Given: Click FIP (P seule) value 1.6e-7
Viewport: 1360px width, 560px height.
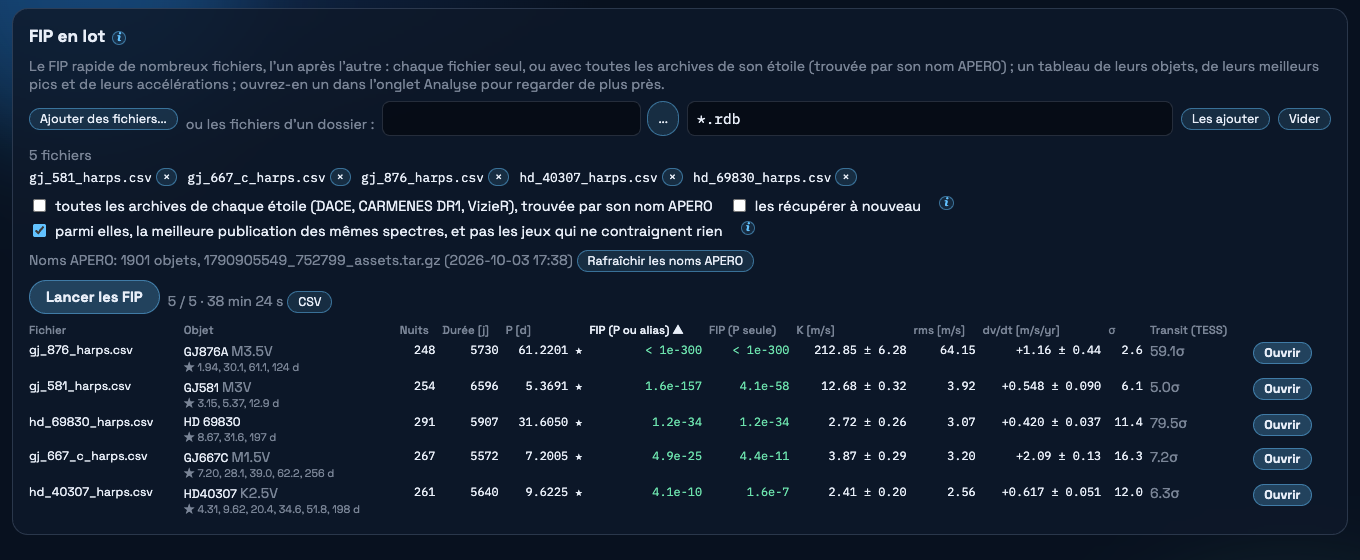Looking at the screenshot, I should pos(767,492).
